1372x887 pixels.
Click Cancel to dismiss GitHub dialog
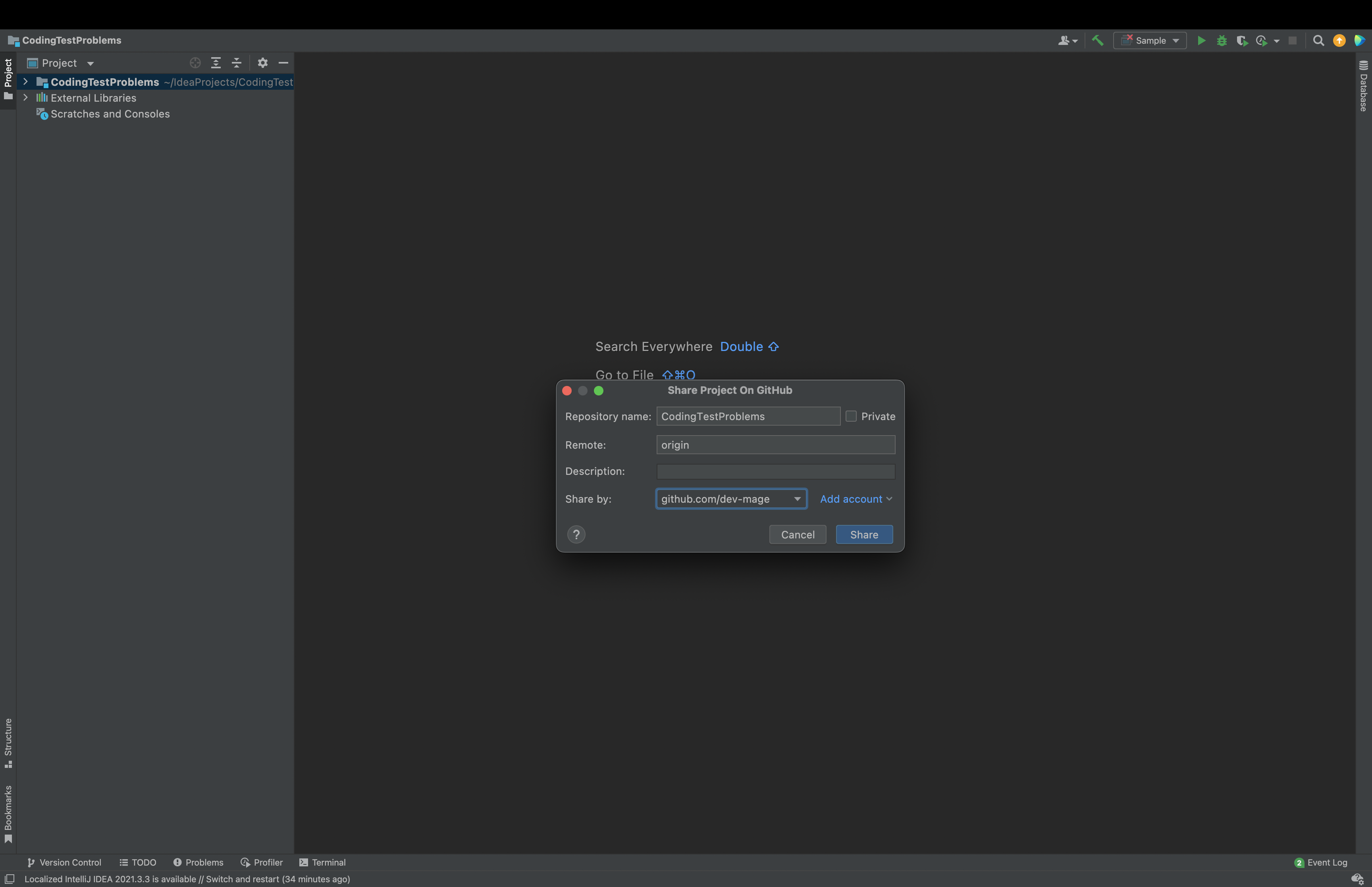coord(797,534)
